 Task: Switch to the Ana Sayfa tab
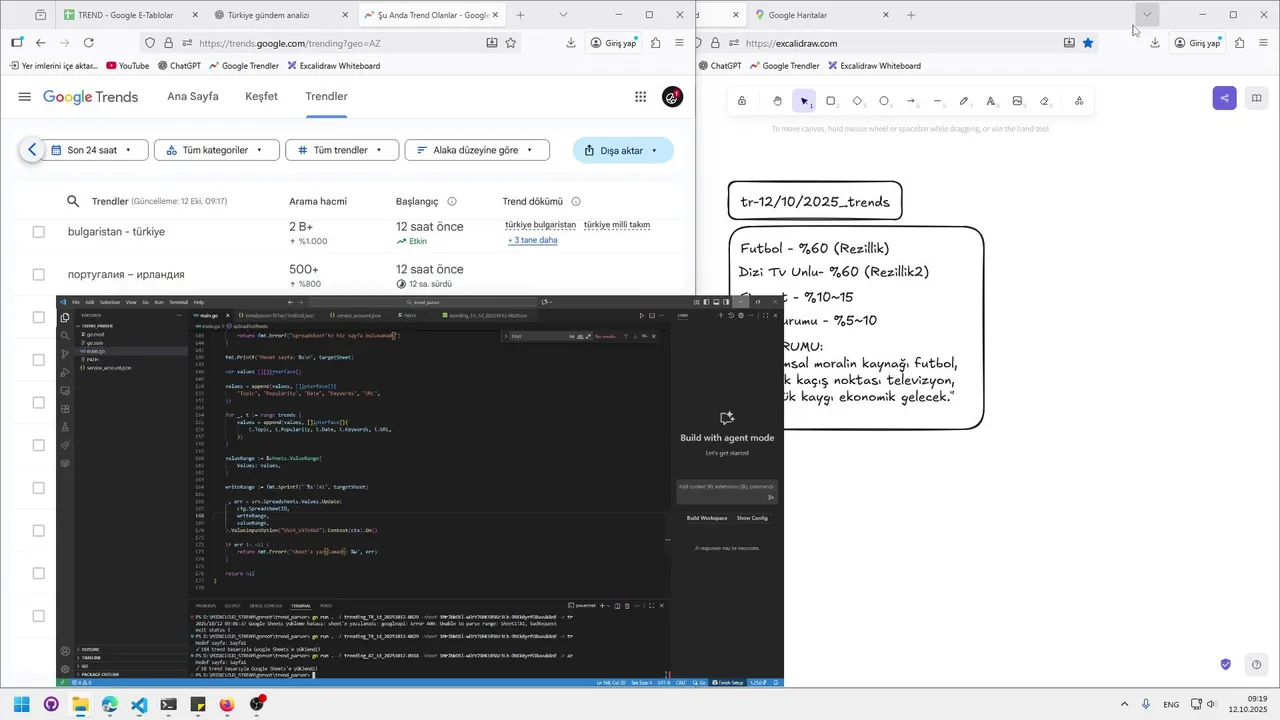193,97
